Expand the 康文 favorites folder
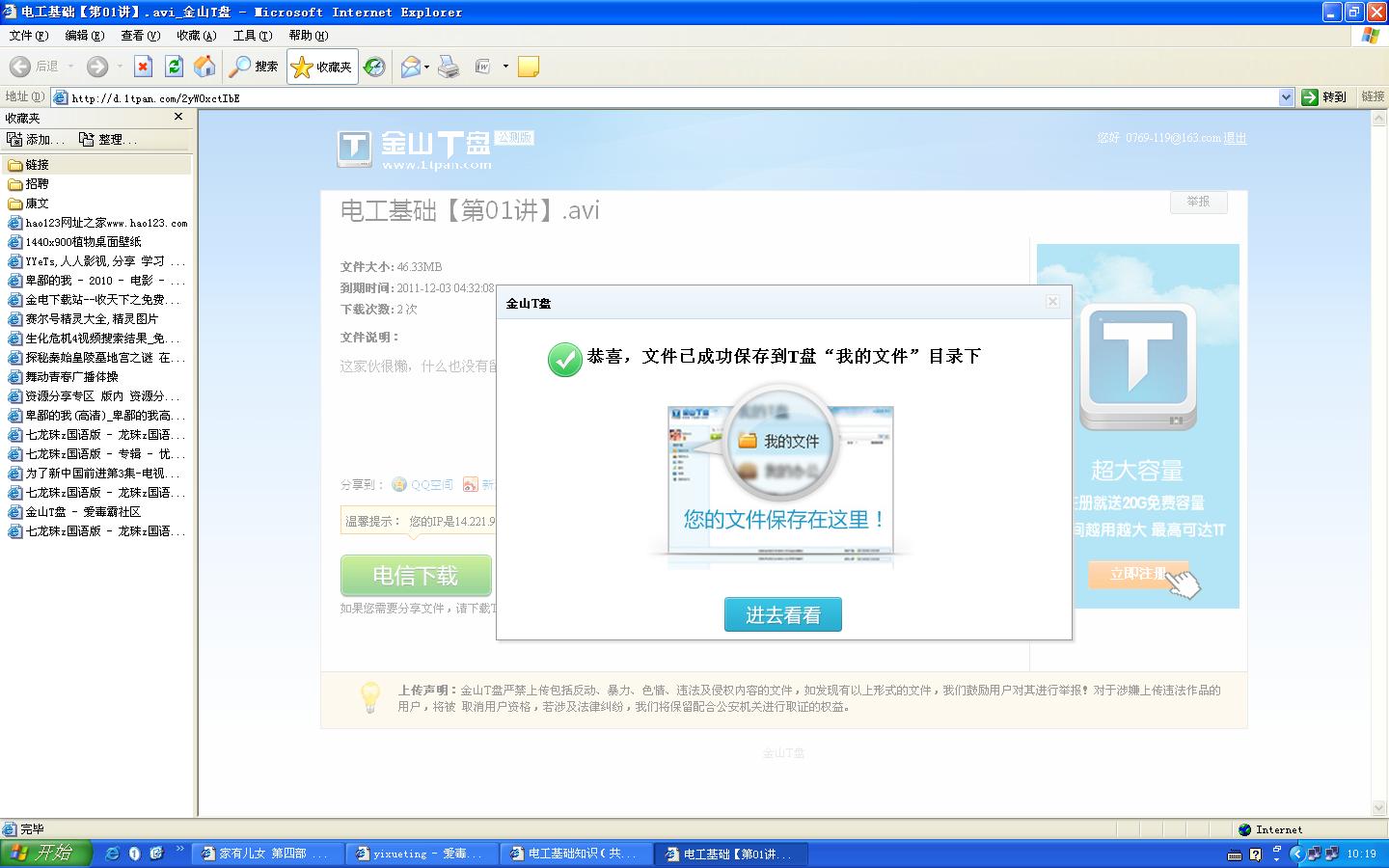This screenshot has height=868, width=1389. point(29,203)
